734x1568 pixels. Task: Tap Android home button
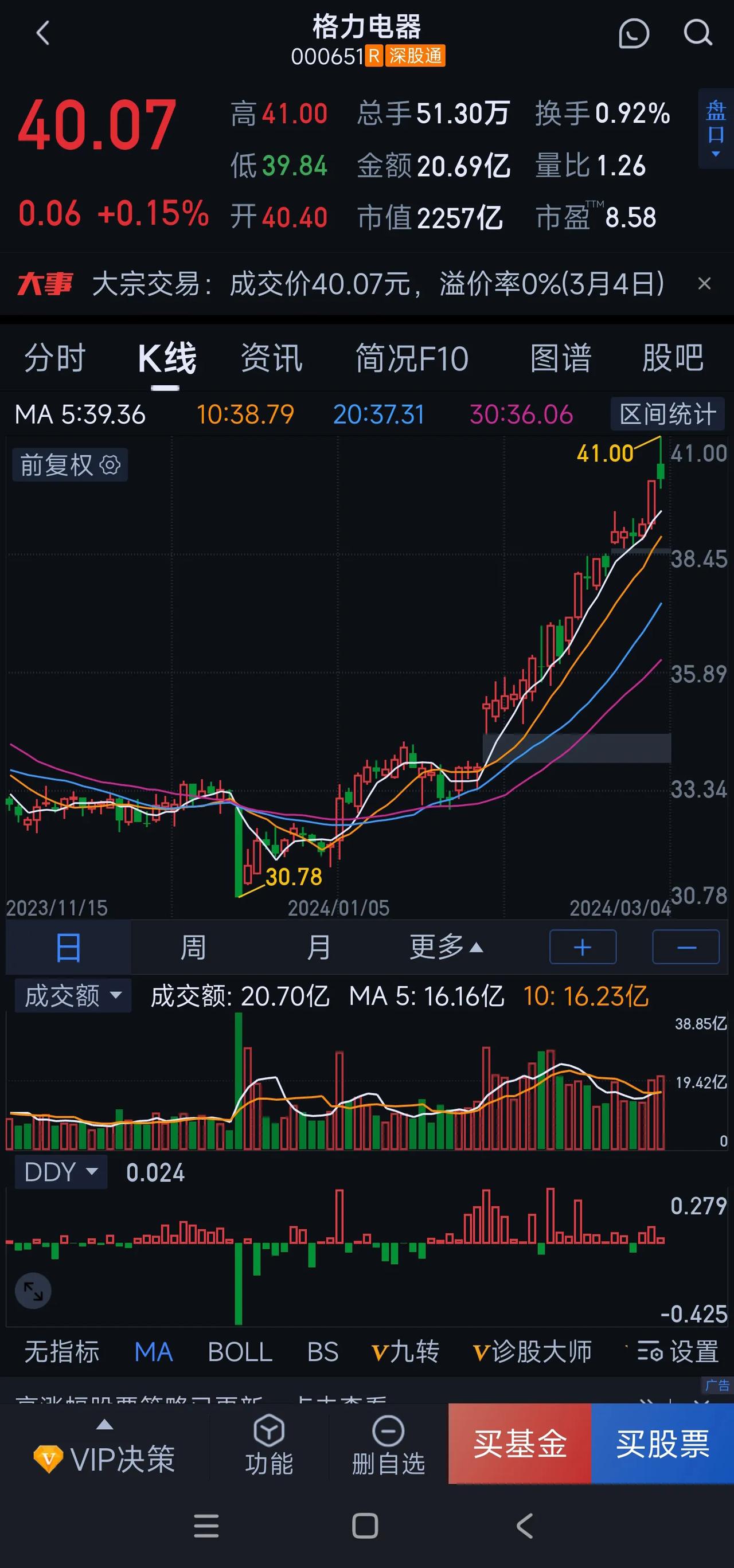click(365, 1526)
